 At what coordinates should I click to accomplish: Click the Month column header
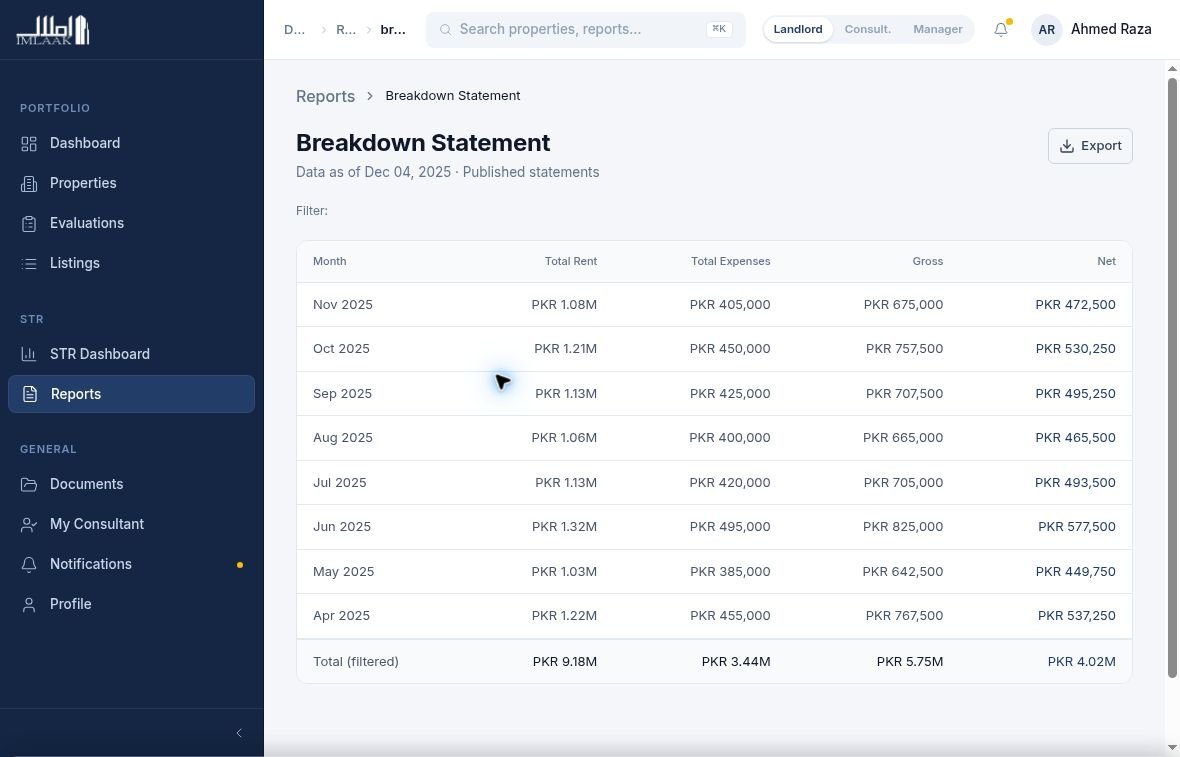pyautogui.click(x=330, y=261)
